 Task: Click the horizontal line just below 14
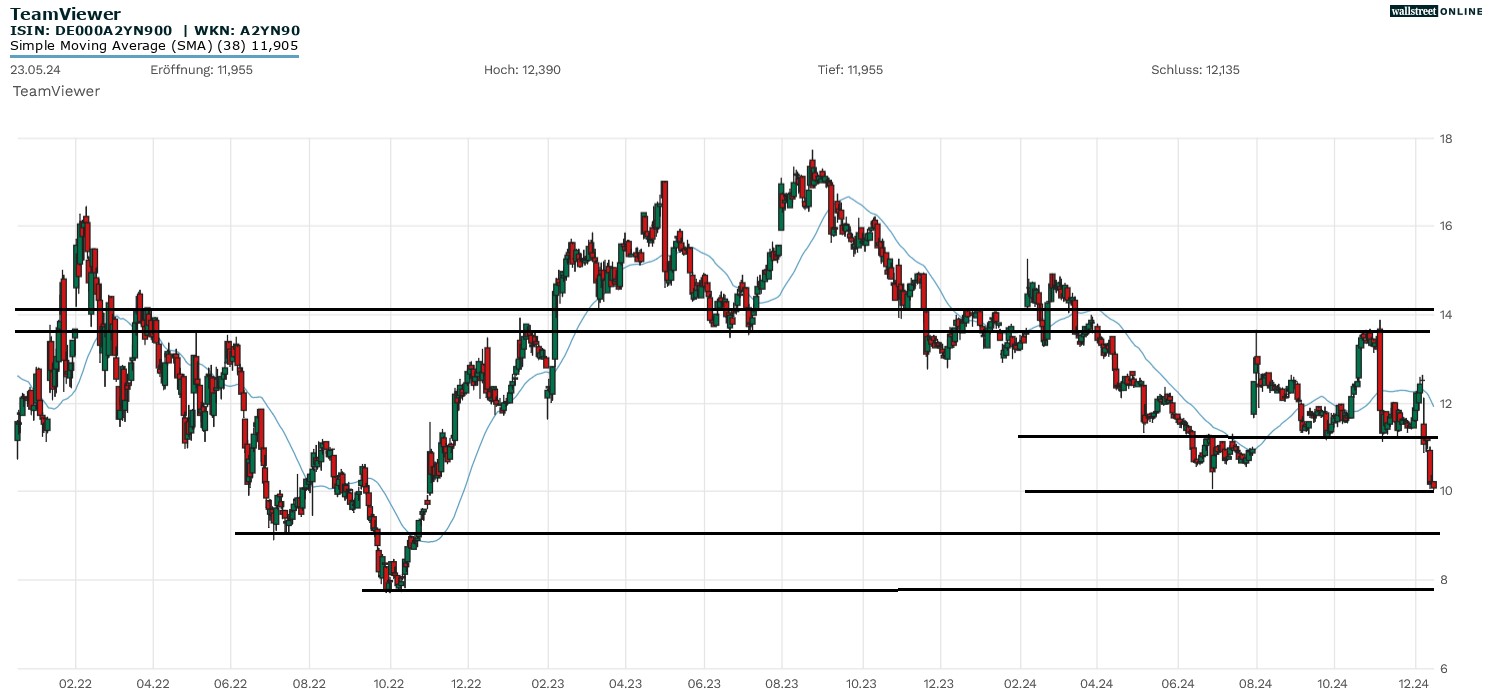coord(724,331)
